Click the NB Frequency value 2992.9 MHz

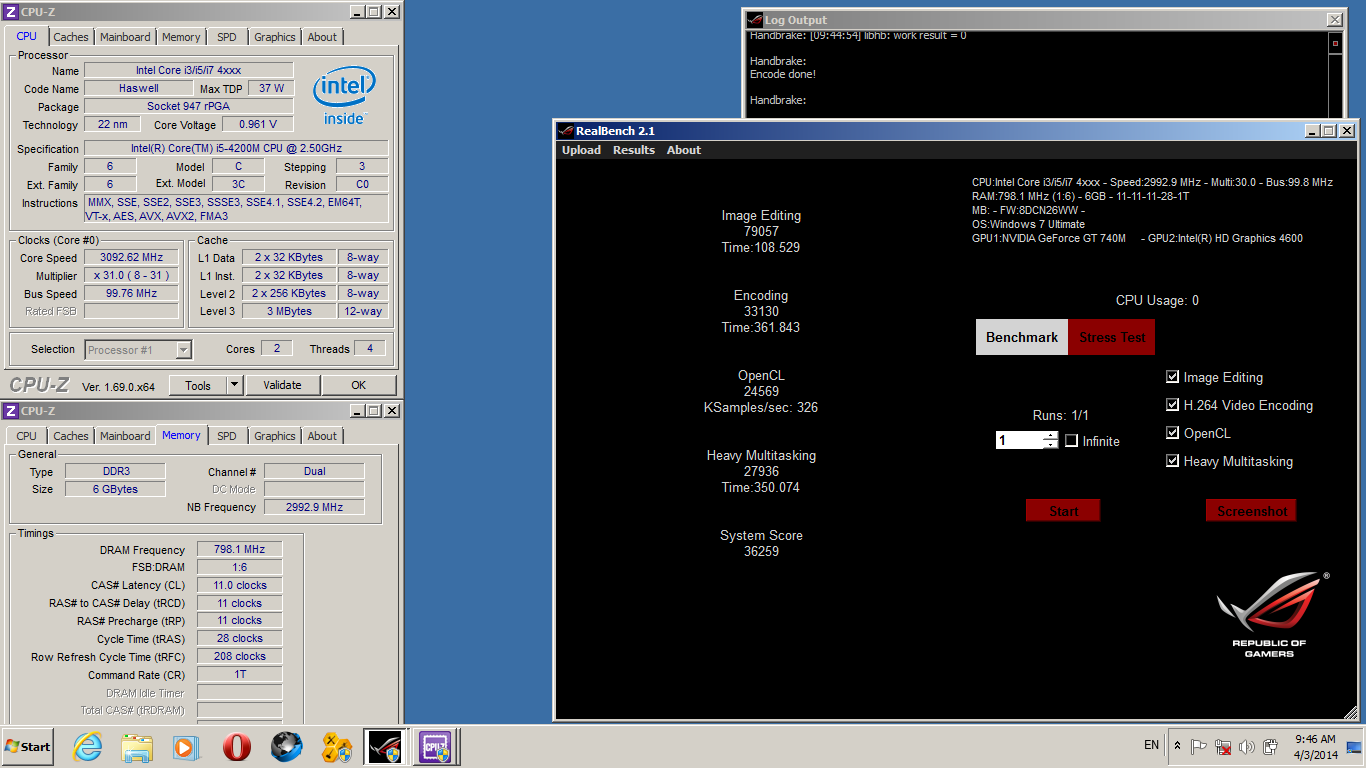pos(314,507)
